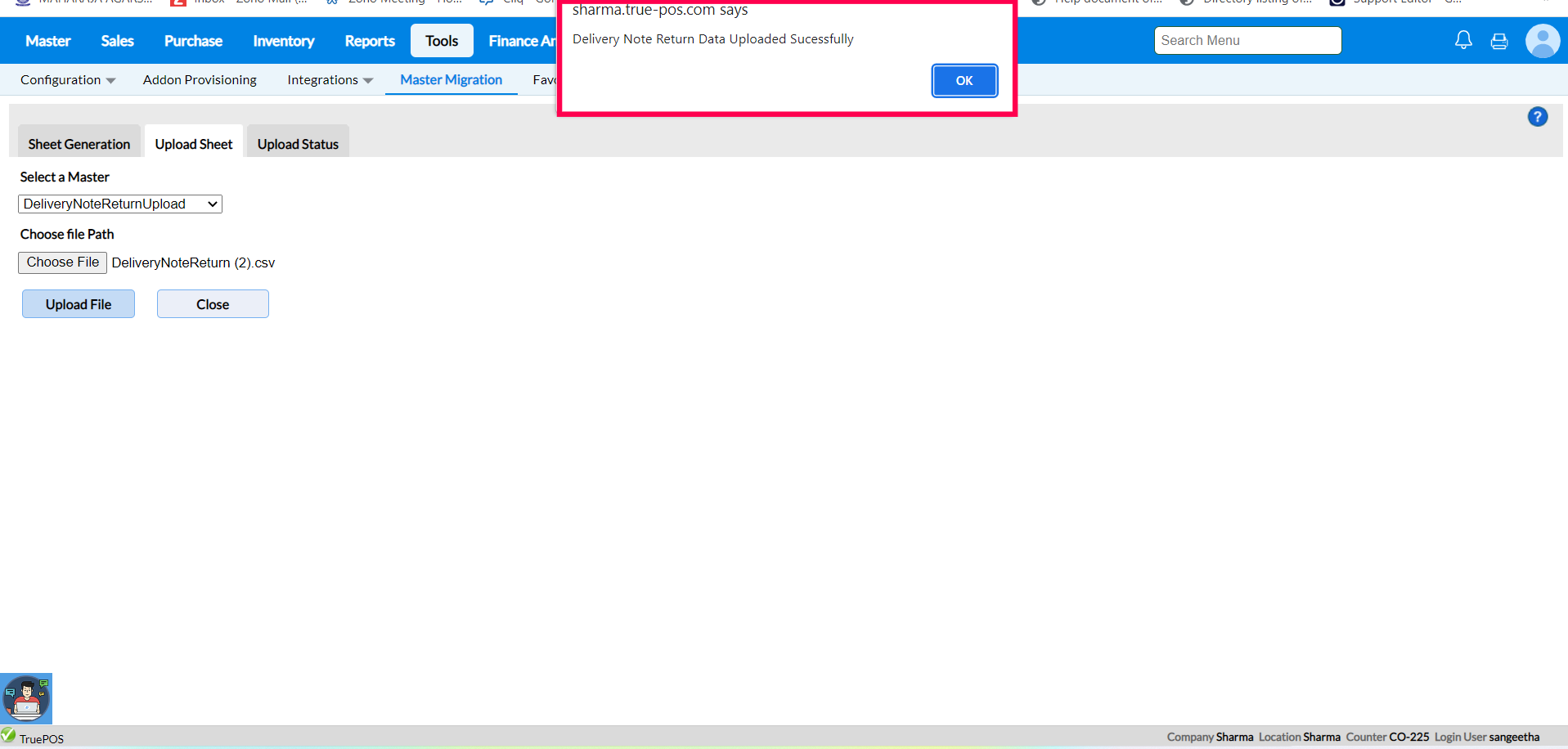1568x749 pixels.
Task: Go to Addon Provisioning
Action: [200, 80]
